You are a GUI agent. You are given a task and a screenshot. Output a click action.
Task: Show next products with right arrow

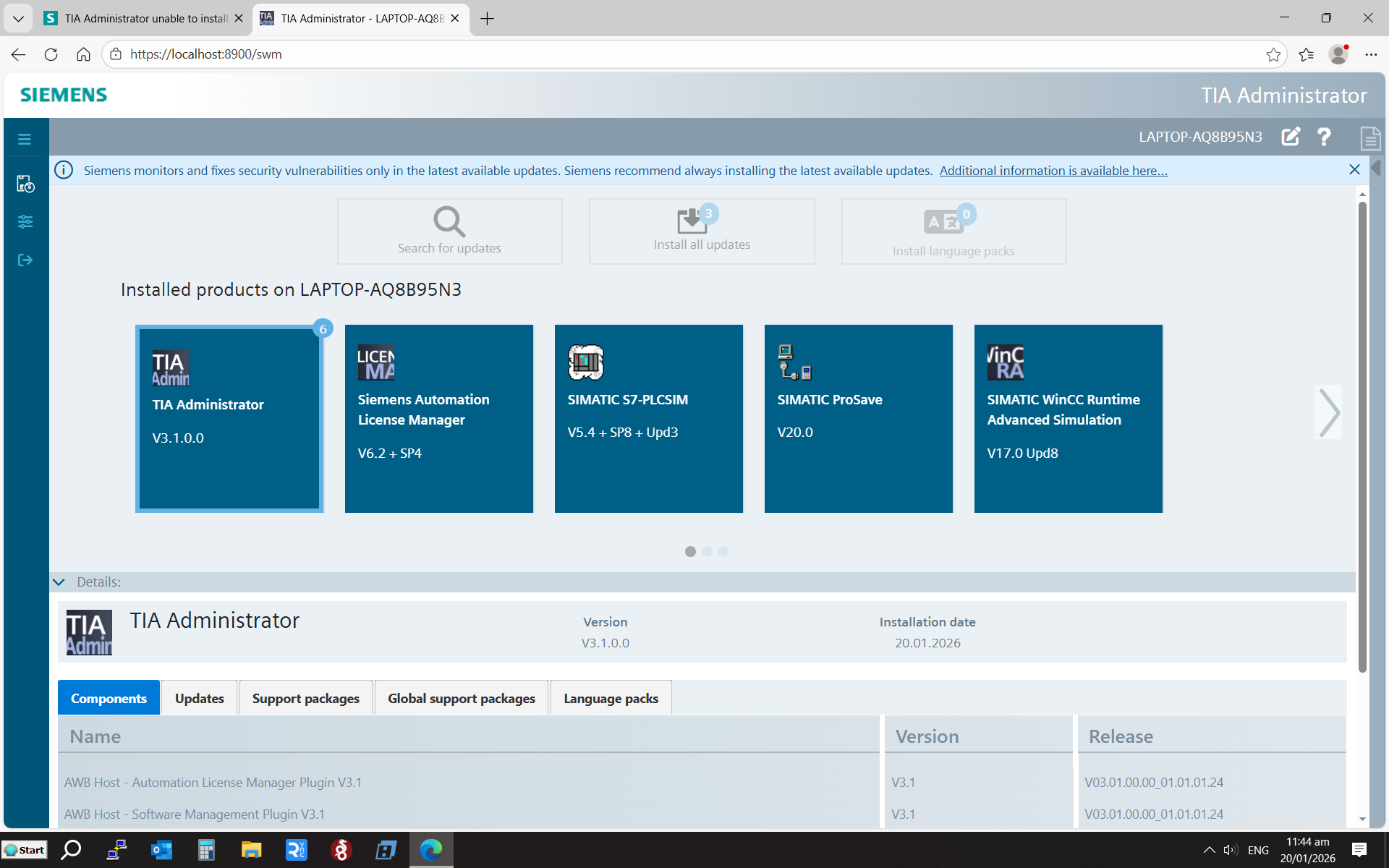[1328, 412]
